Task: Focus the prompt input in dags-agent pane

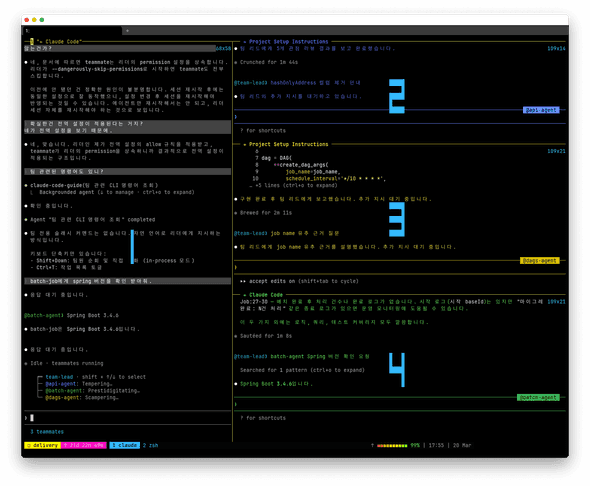Action: point(400,267)
